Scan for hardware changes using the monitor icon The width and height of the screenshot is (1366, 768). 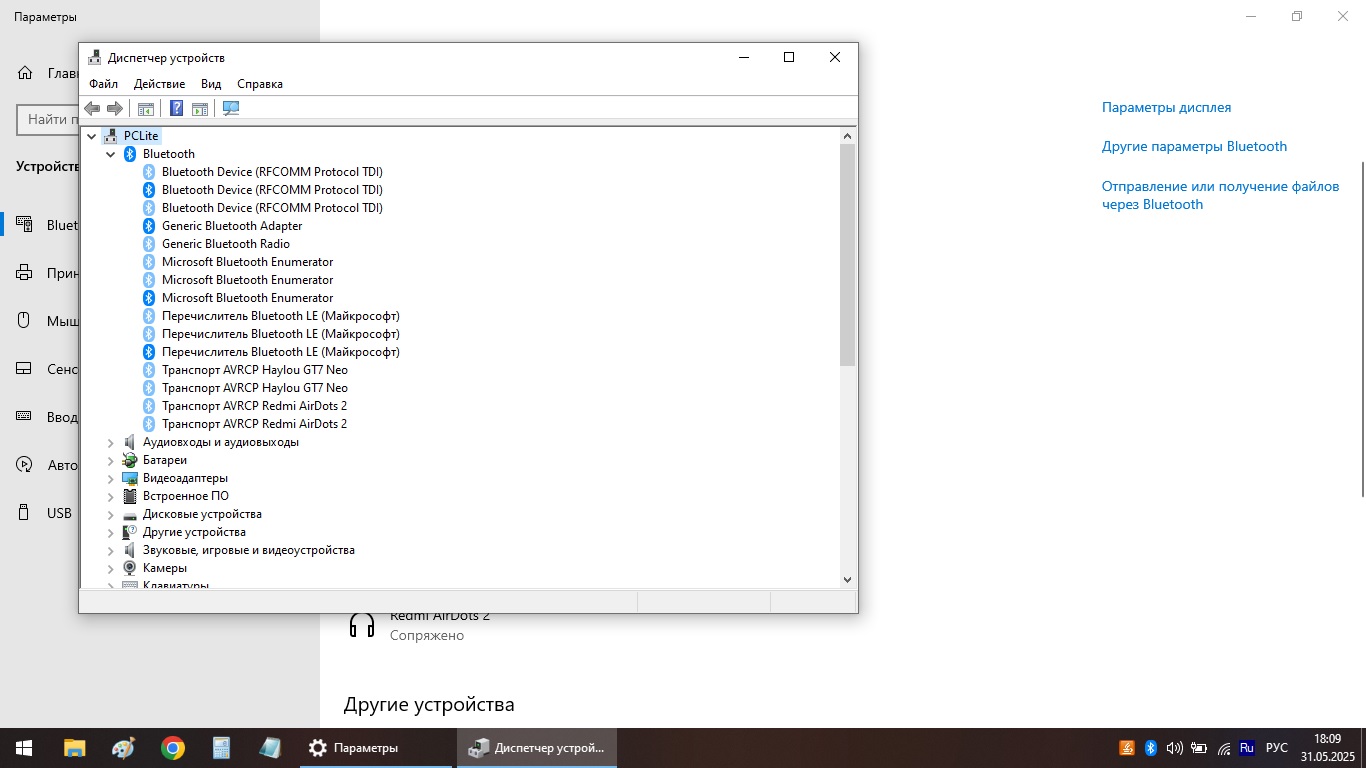point(231,108)
